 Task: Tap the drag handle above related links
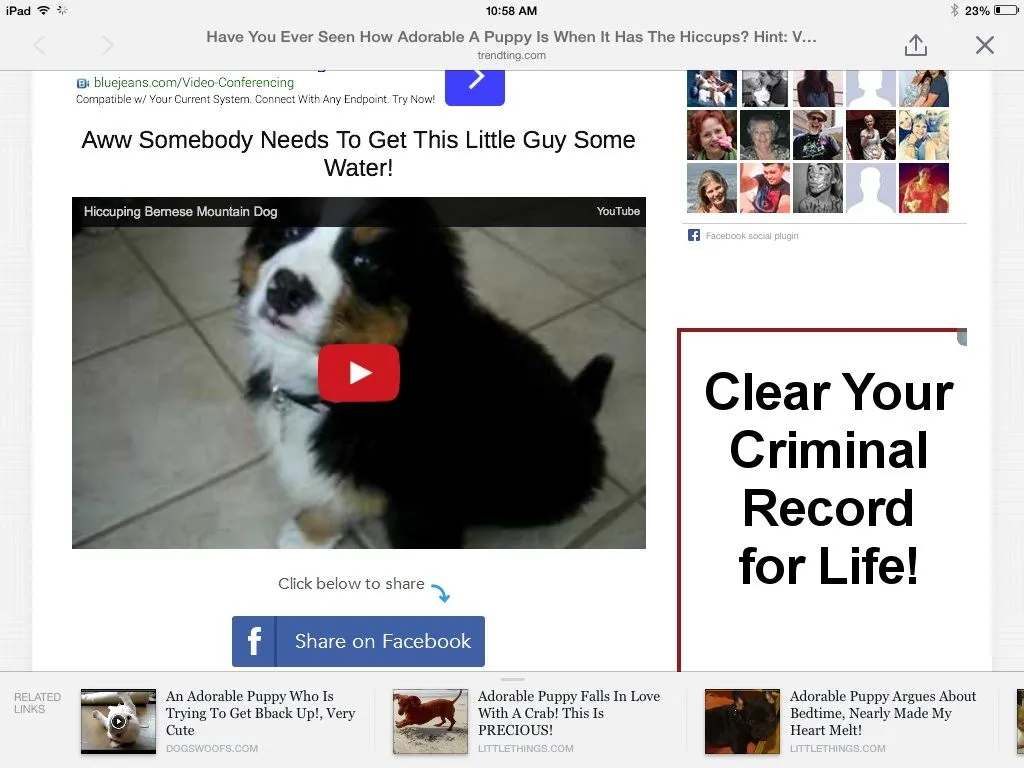click(x=513, y=680)
